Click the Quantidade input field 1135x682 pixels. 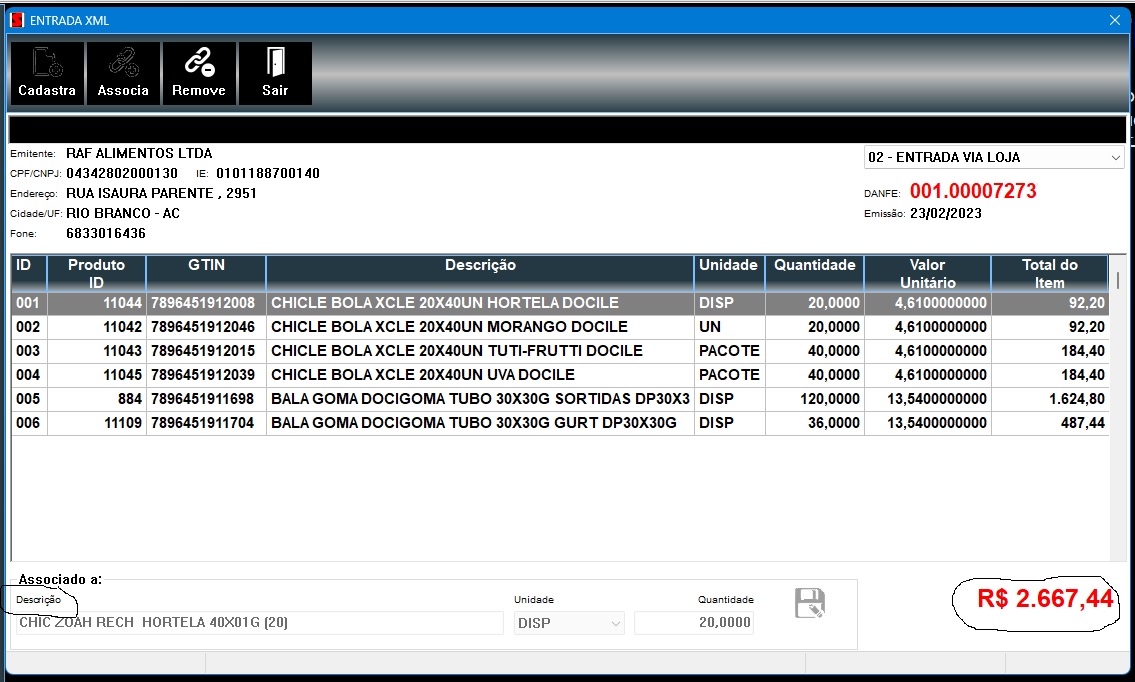pos(693,623)
